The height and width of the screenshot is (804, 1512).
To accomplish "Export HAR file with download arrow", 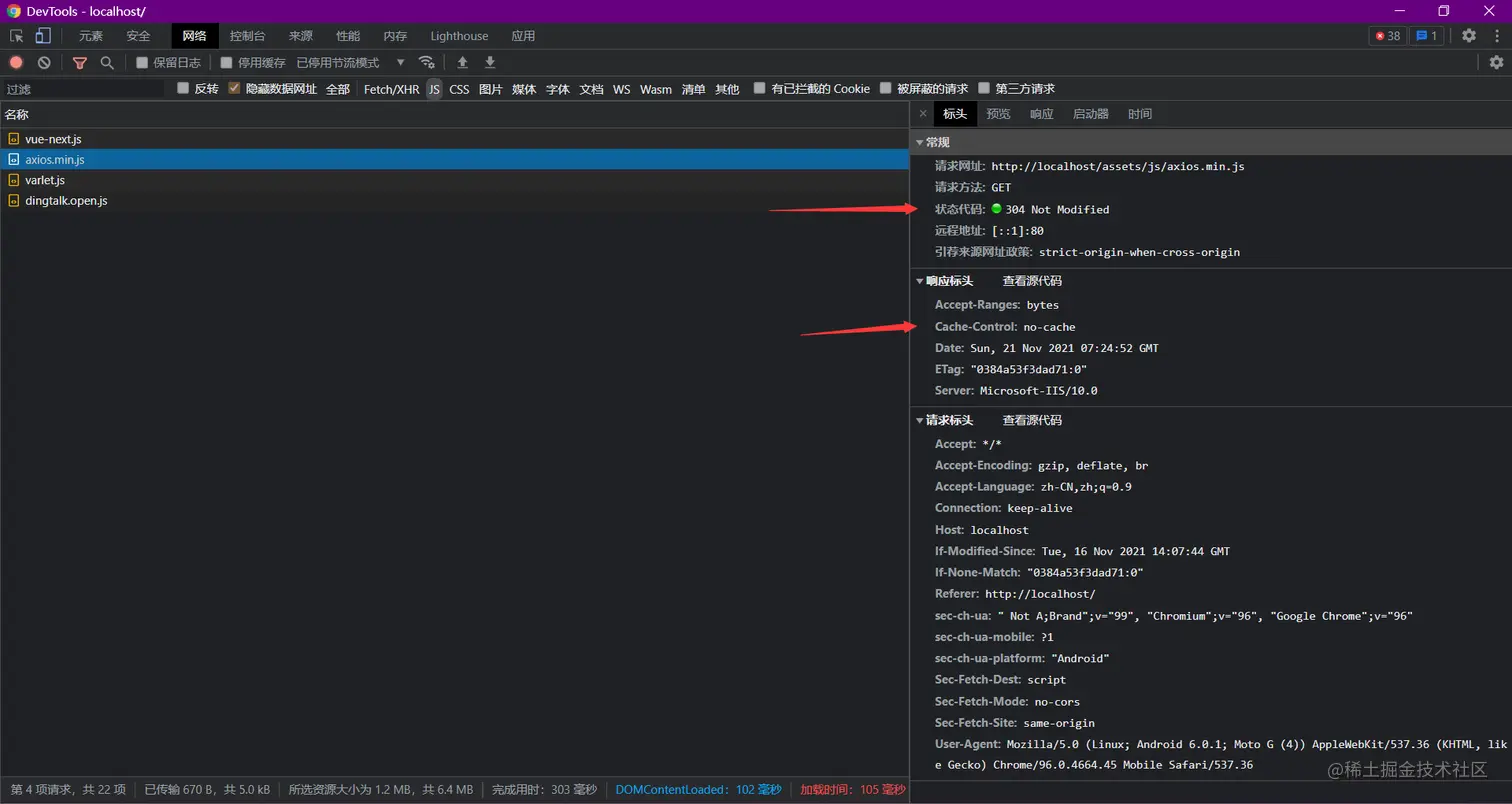I will (x=490, y=62).
